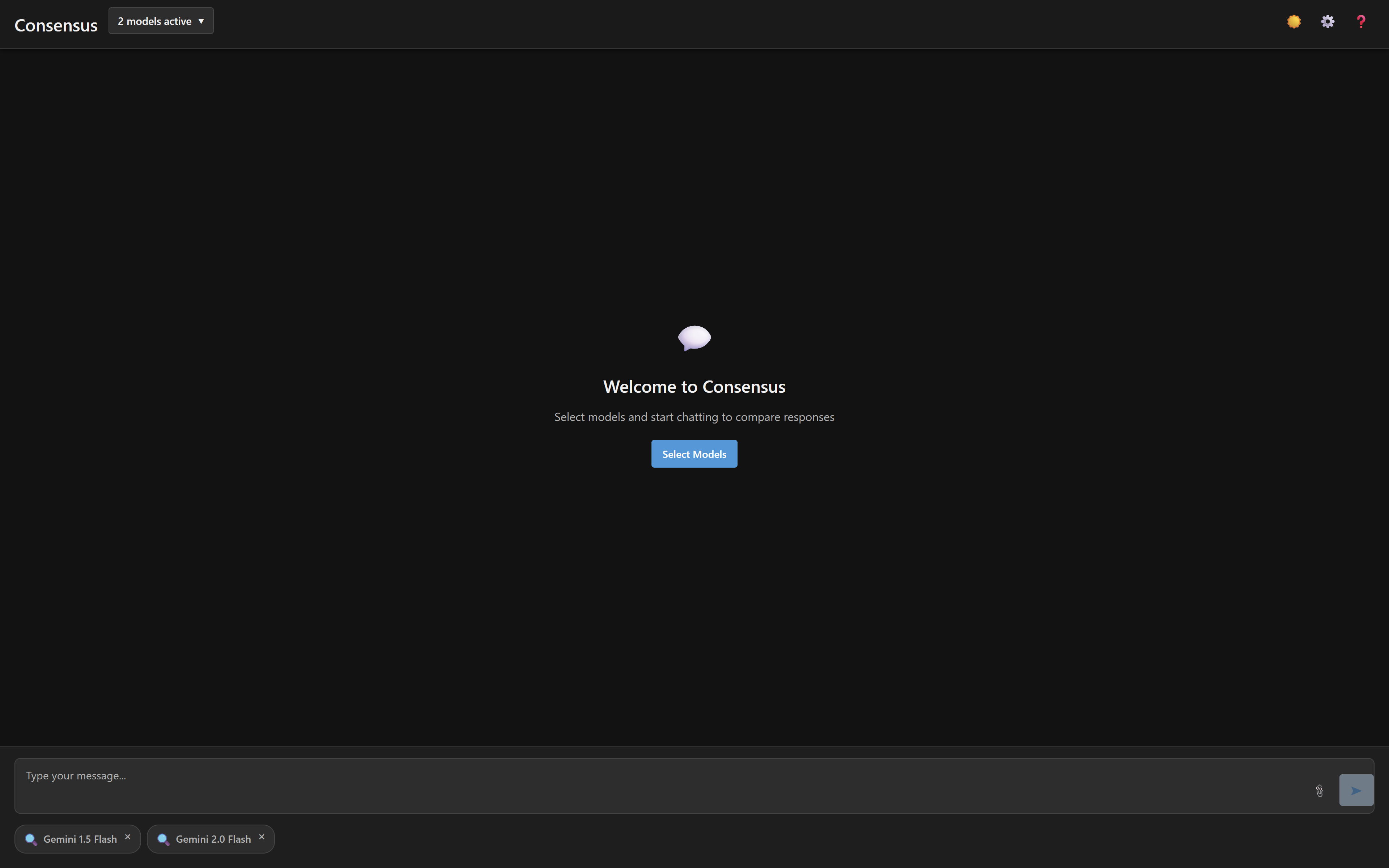Open settings via gear icon
1389x868 pixels.
pyautogui.click(x=1328, y=22)
